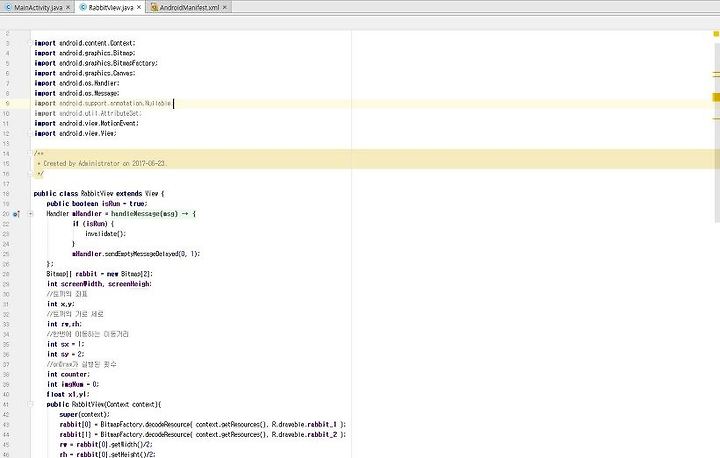This screenshot has width=720, height=458.
Task: Click the class icon on RabbitView.java tab
Action: pyautogui.click(x=83, y=7)
